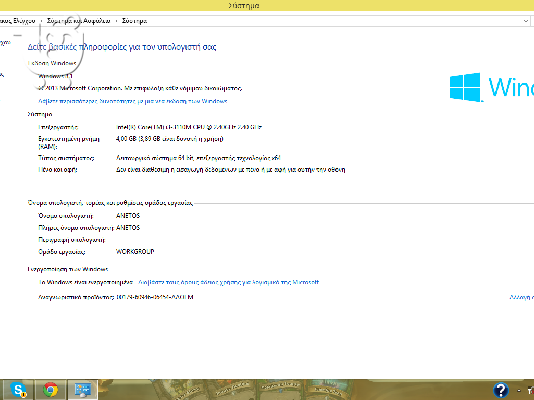The image size is (534, 400).
Task: Open Skype from the taskbar
Action: 18,390
